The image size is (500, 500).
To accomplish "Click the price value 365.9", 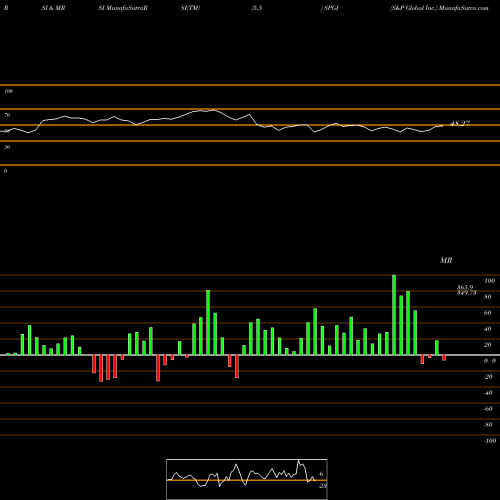I will coord(465,287).
